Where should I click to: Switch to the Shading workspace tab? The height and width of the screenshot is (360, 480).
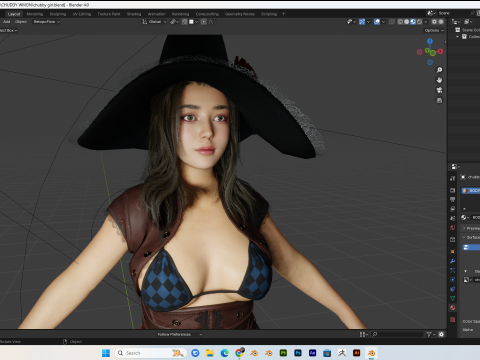pyautogui.click(x=134, y=14)
